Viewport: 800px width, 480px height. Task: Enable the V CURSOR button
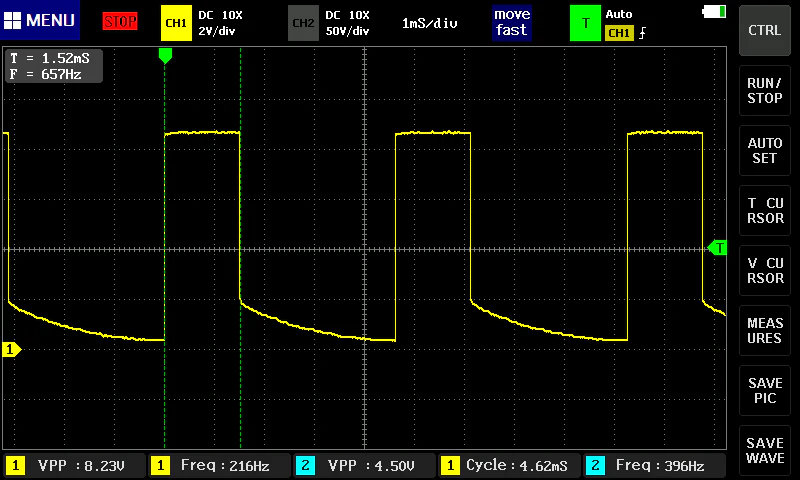click(x=764, y=271)
